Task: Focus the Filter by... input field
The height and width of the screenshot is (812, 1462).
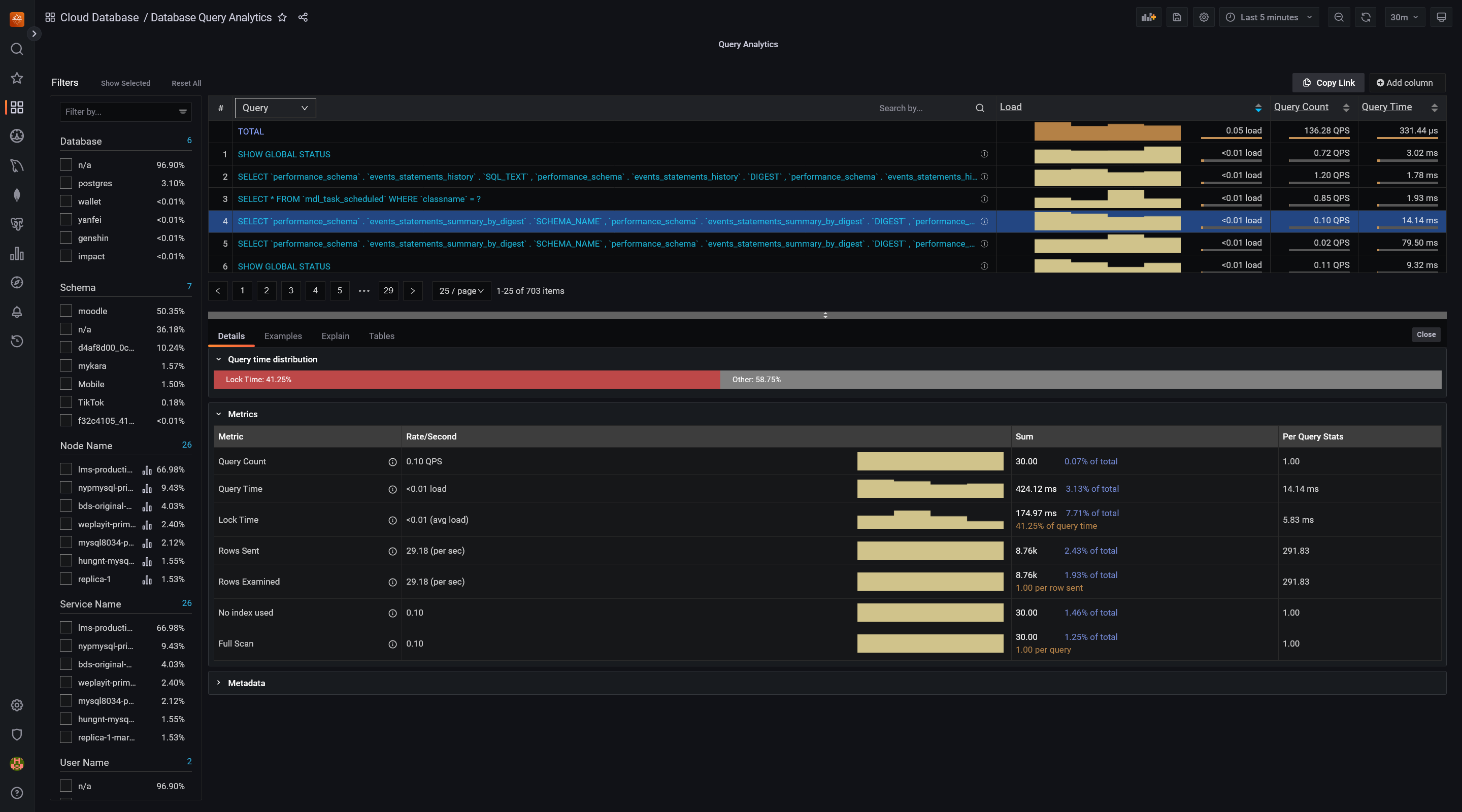Action: point(125,112)
